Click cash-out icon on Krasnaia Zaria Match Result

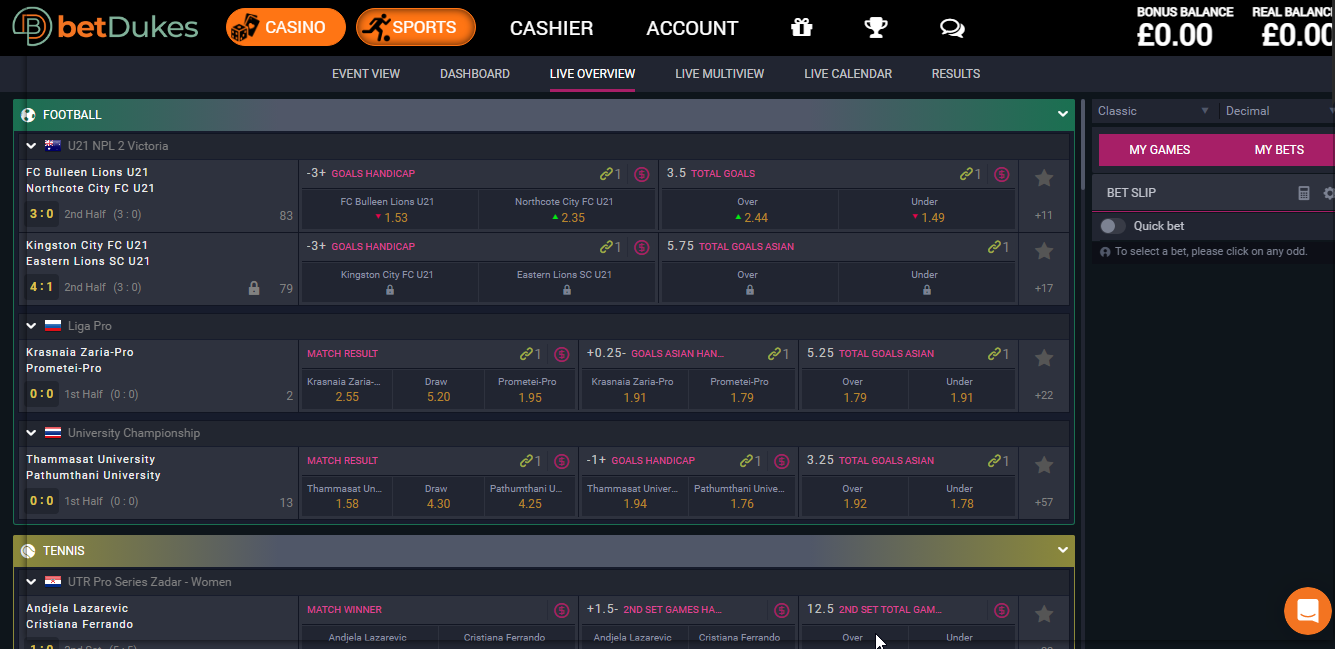[561, 354]
